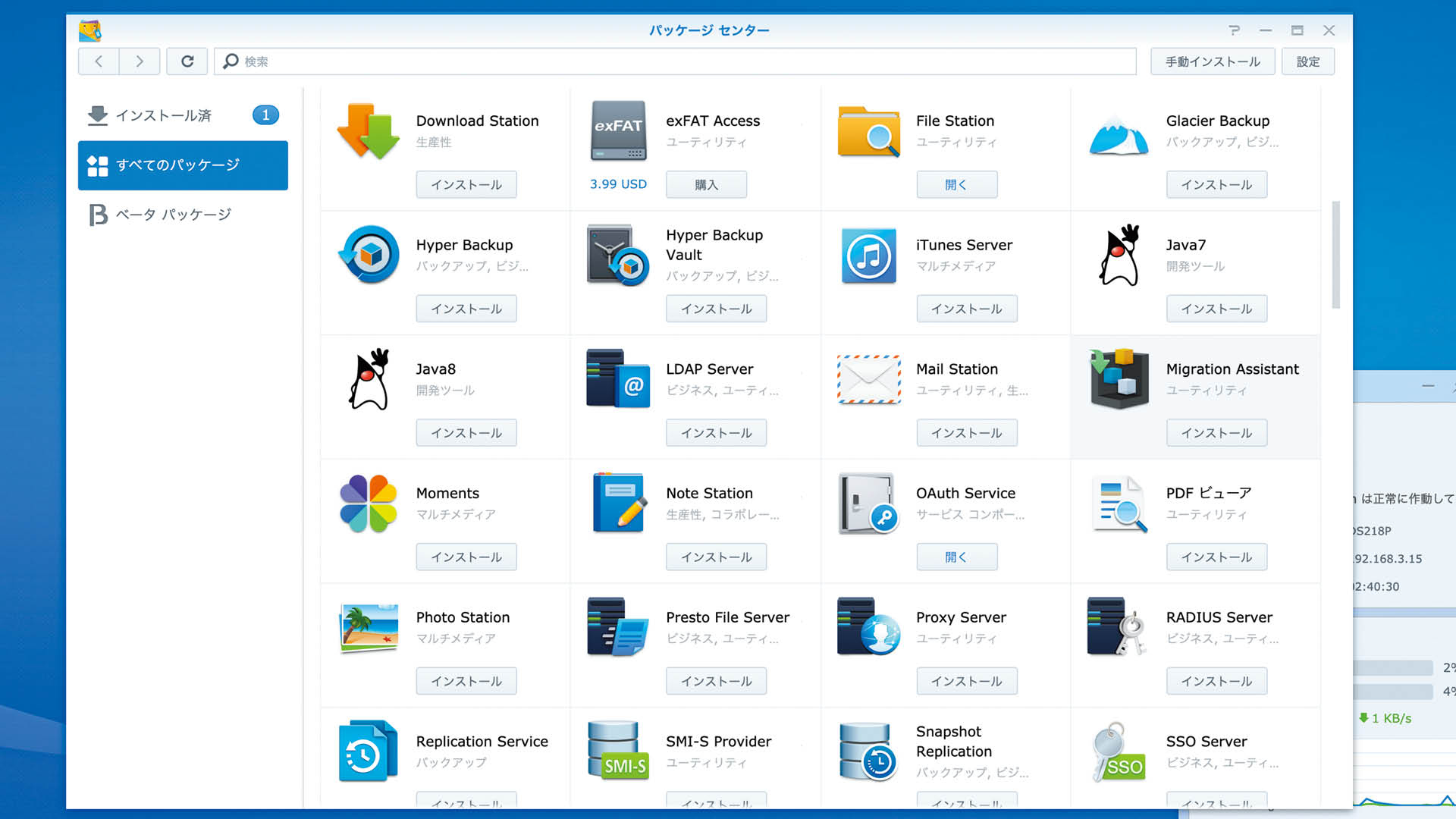Click the Package Center logo icon
Image resolution: width=1456 pixels, height=819 pixels.
click(x=90, y=31)
